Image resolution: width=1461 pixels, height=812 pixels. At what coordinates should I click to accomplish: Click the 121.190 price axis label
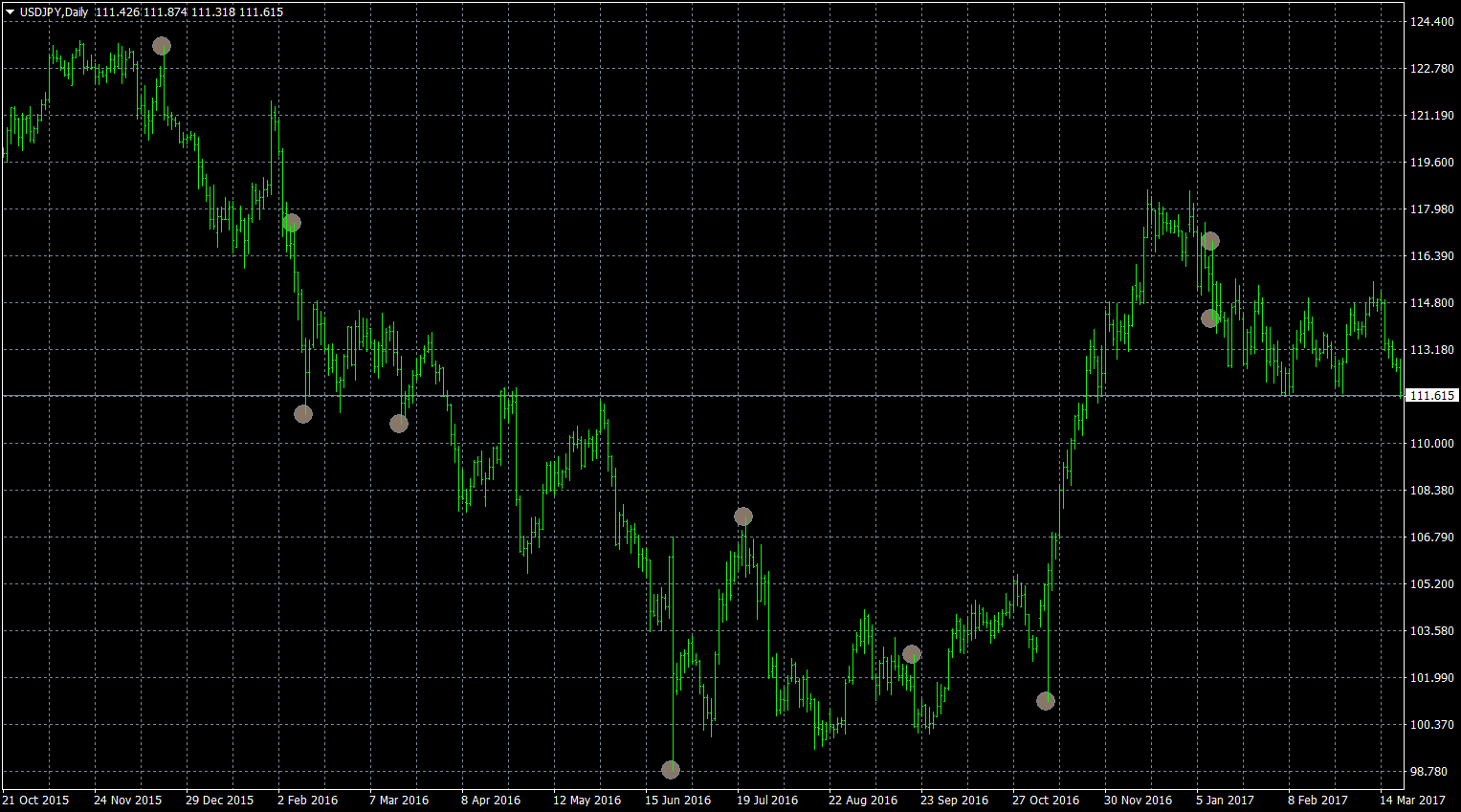pyautogui.click(x=1432, y=116)
